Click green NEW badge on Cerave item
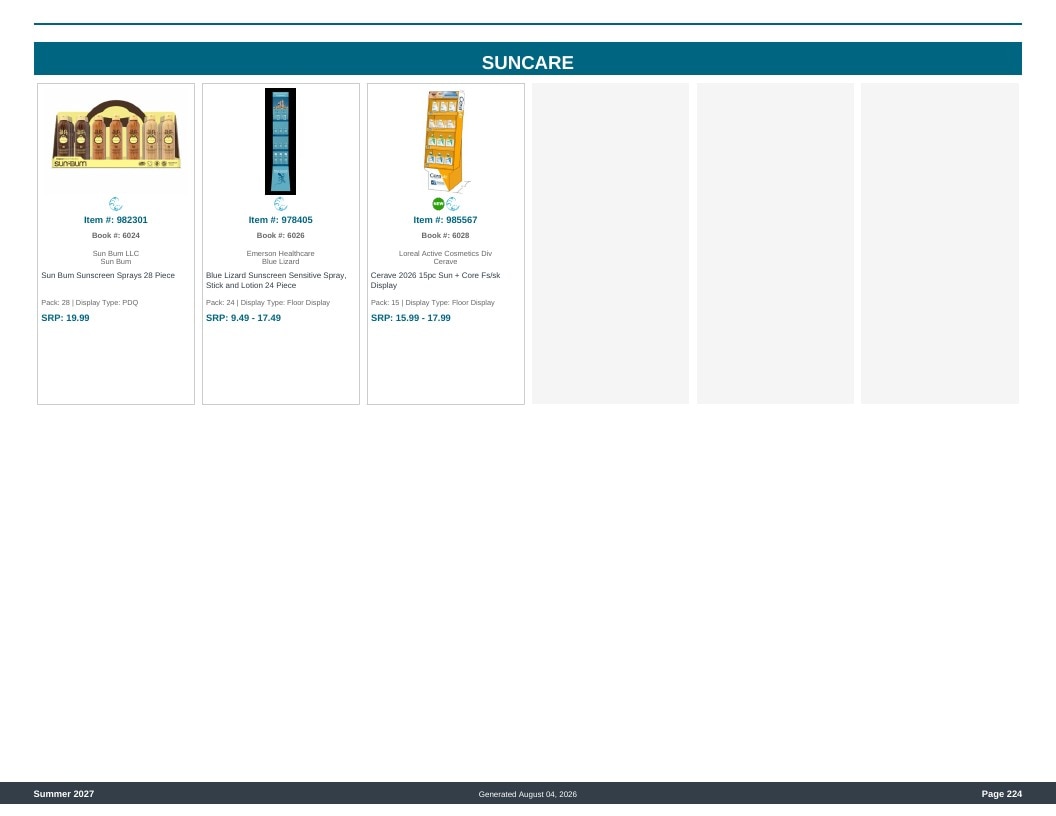 tap(438, 204)
